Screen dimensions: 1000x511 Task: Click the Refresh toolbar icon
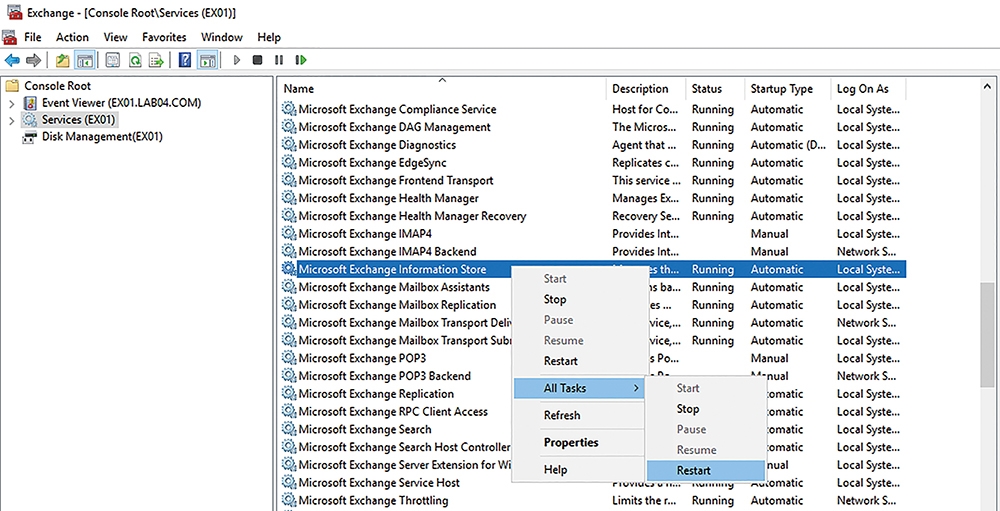coord(135,61)
